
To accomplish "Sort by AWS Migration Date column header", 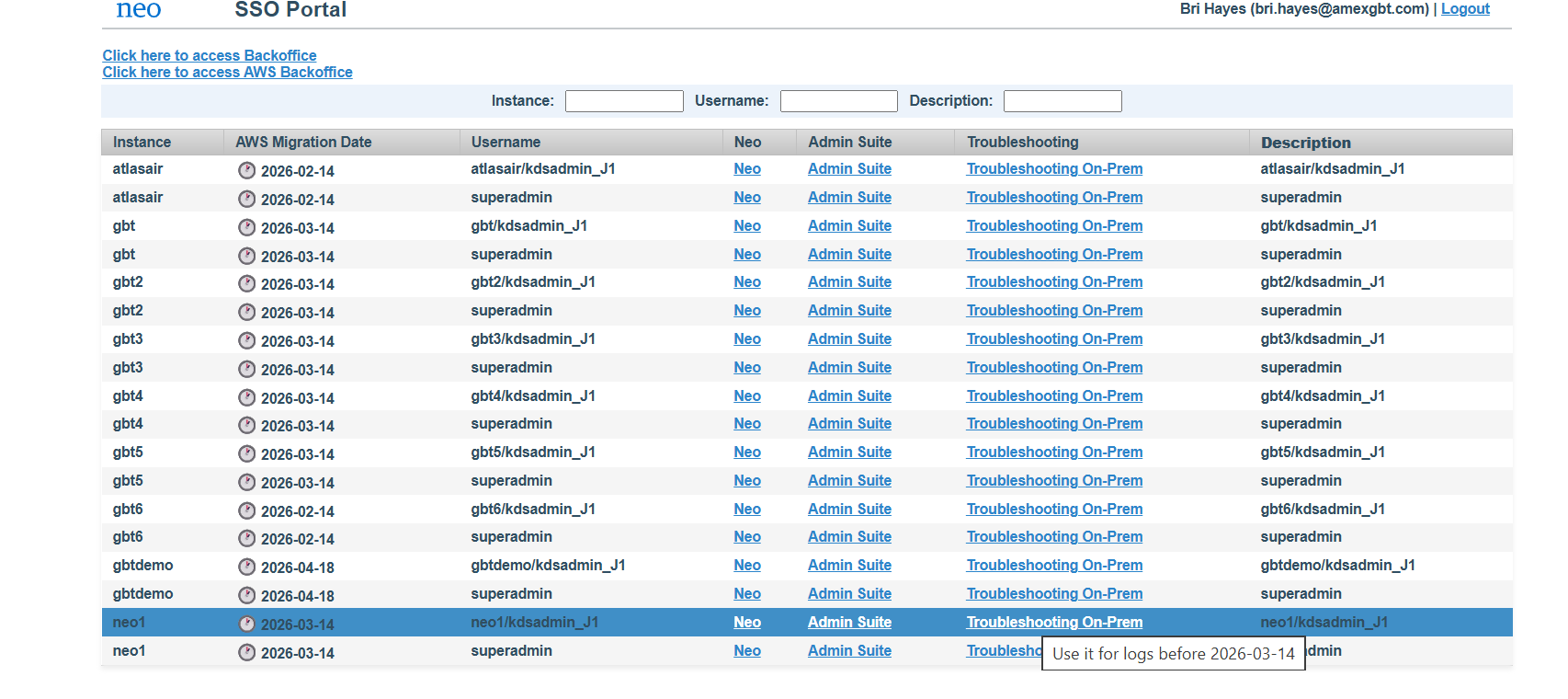I will point(342,142).
